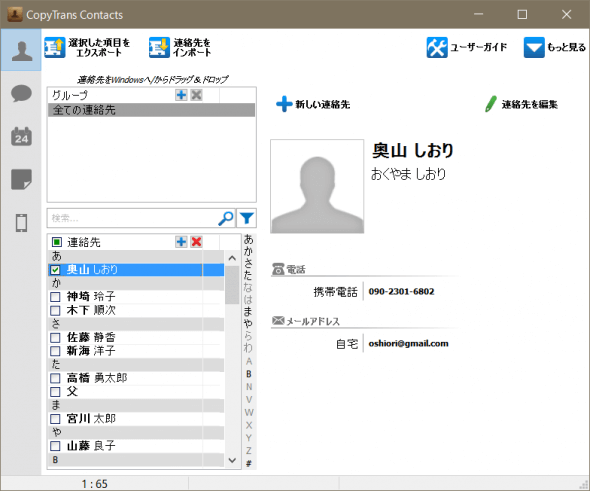This screenshot has width=590, height=491.
Task: Click 連絡先をインポート import button
Action: coord(180,47)
